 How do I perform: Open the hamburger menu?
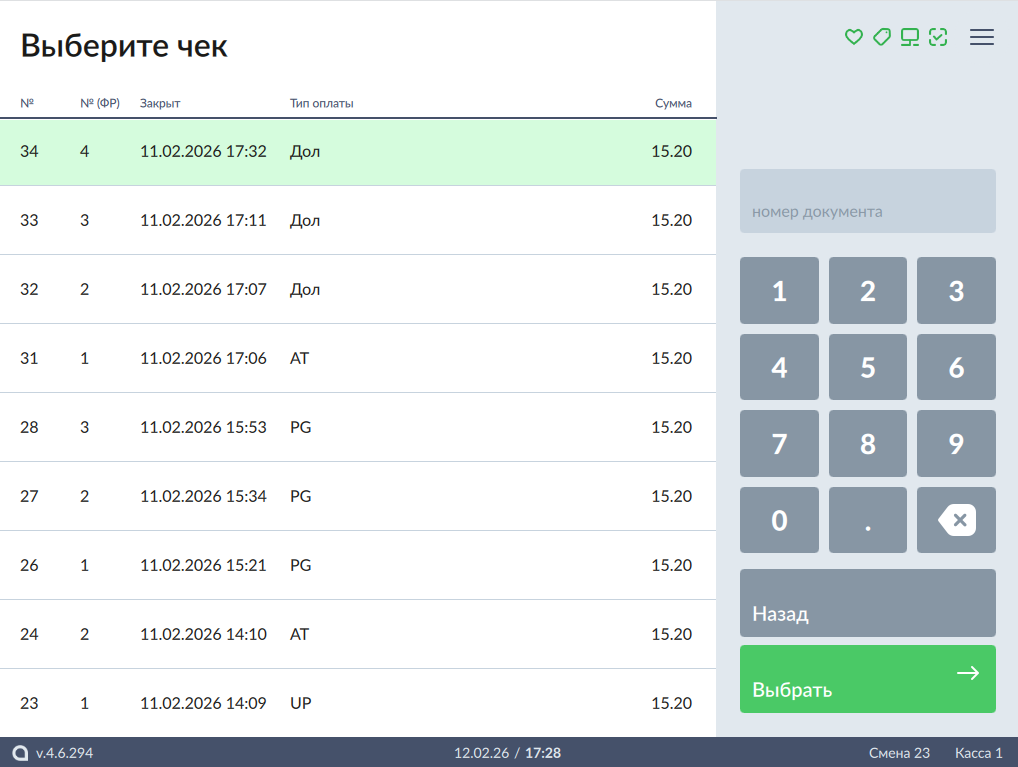982,37
